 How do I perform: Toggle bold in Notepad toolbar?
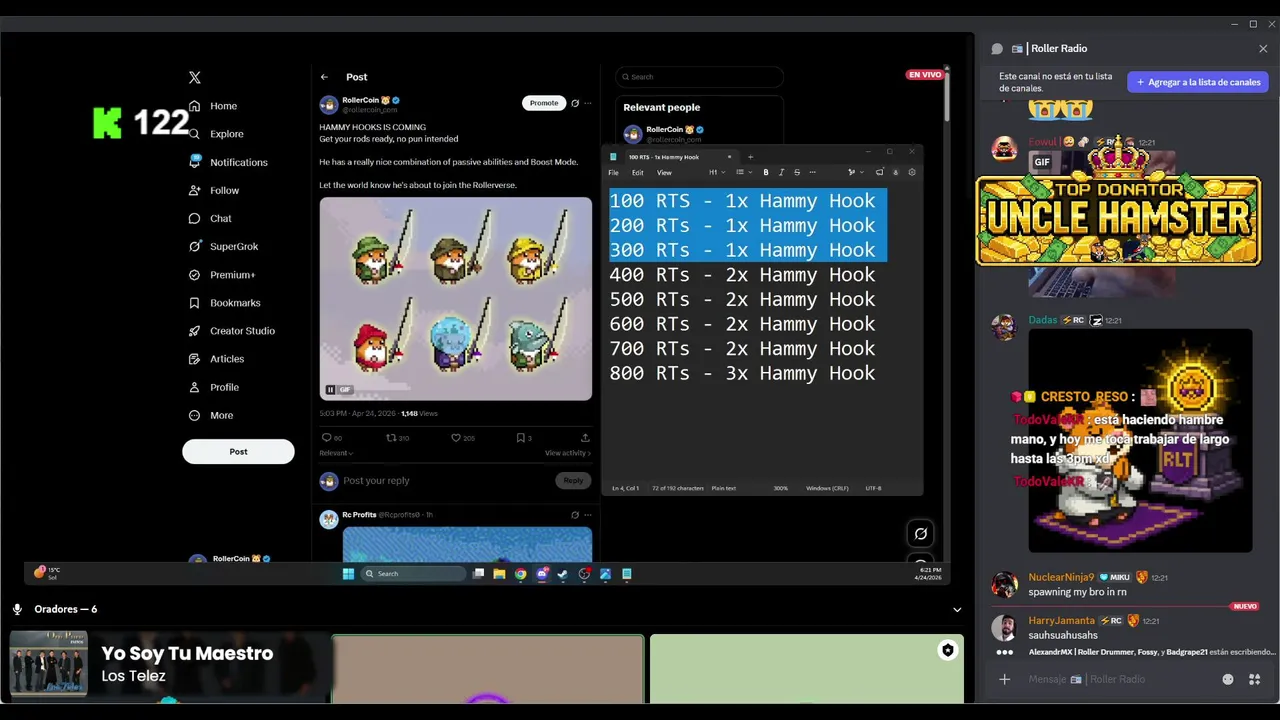coord(766,172)
